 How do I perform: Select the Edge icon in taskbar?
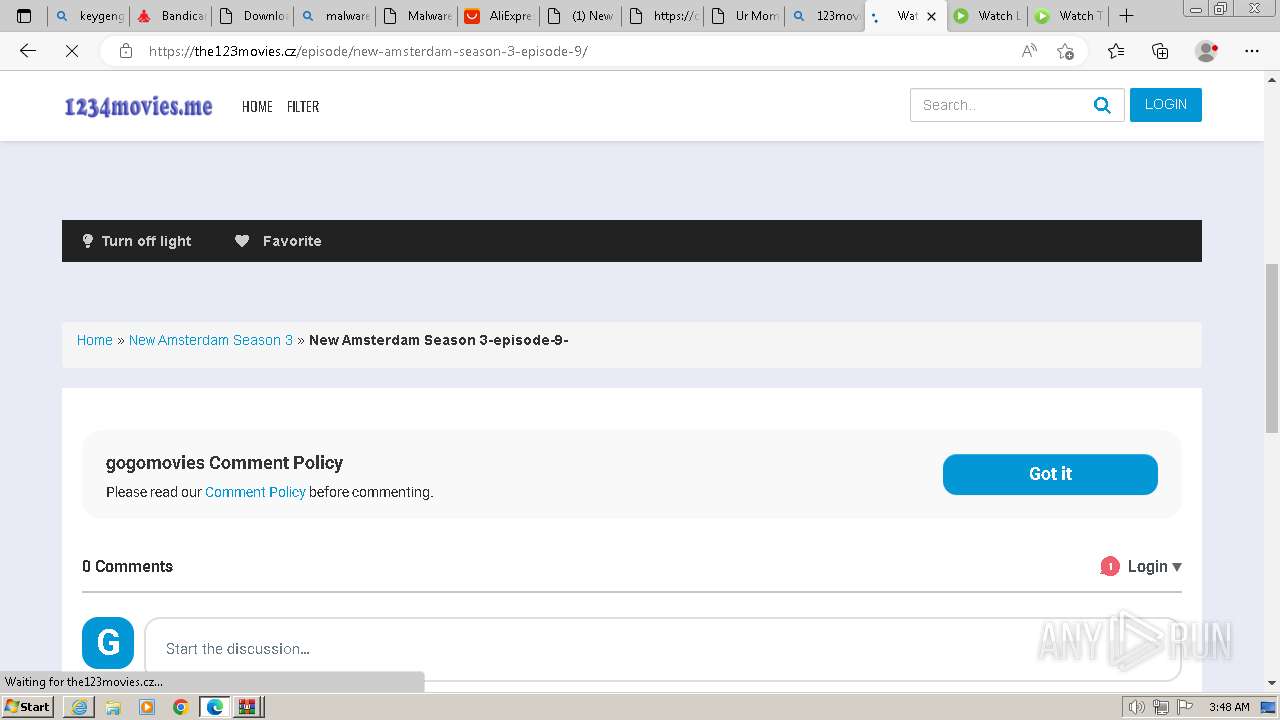(215, 707)
